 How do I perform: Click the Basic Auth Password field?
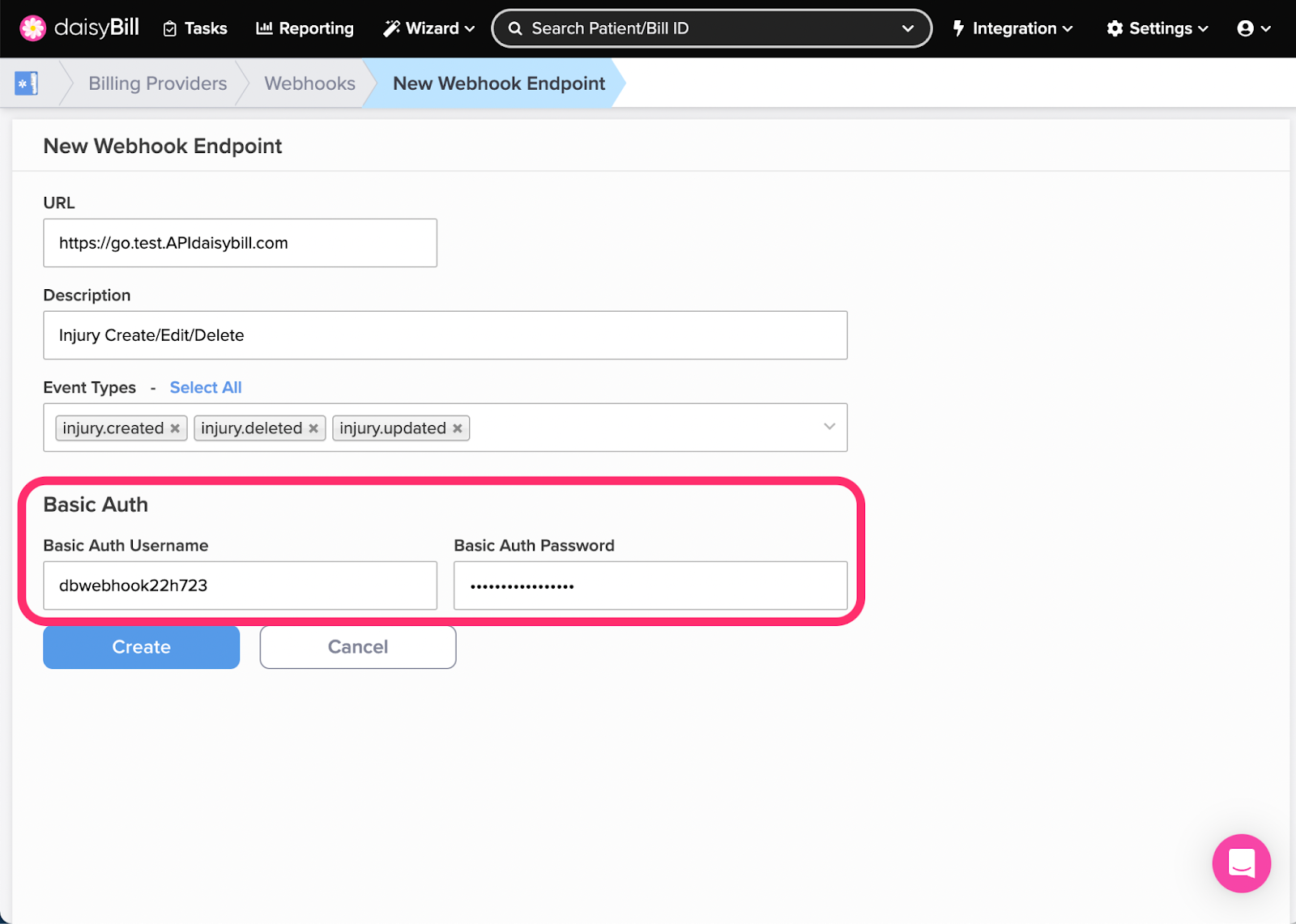(650, 585)
